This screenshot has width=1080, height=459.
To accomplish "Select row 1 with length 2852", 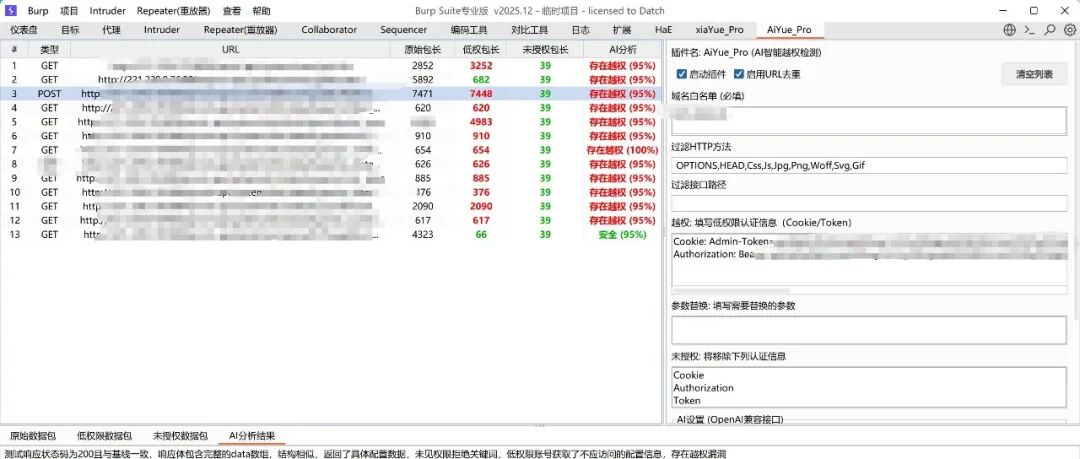I will (x=331, y=65).
